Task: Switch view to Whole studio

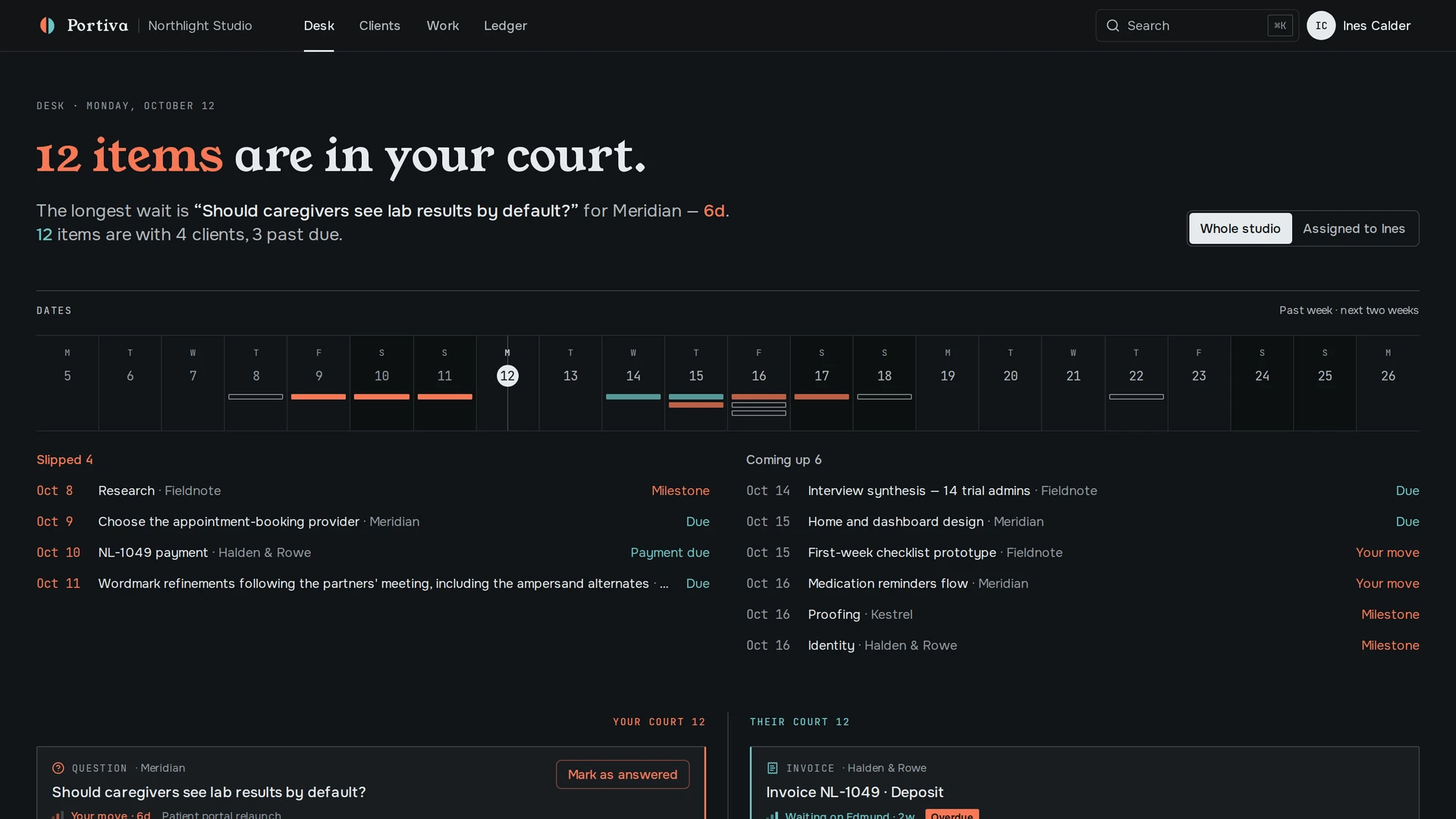Action: (x=1240, y=228)
